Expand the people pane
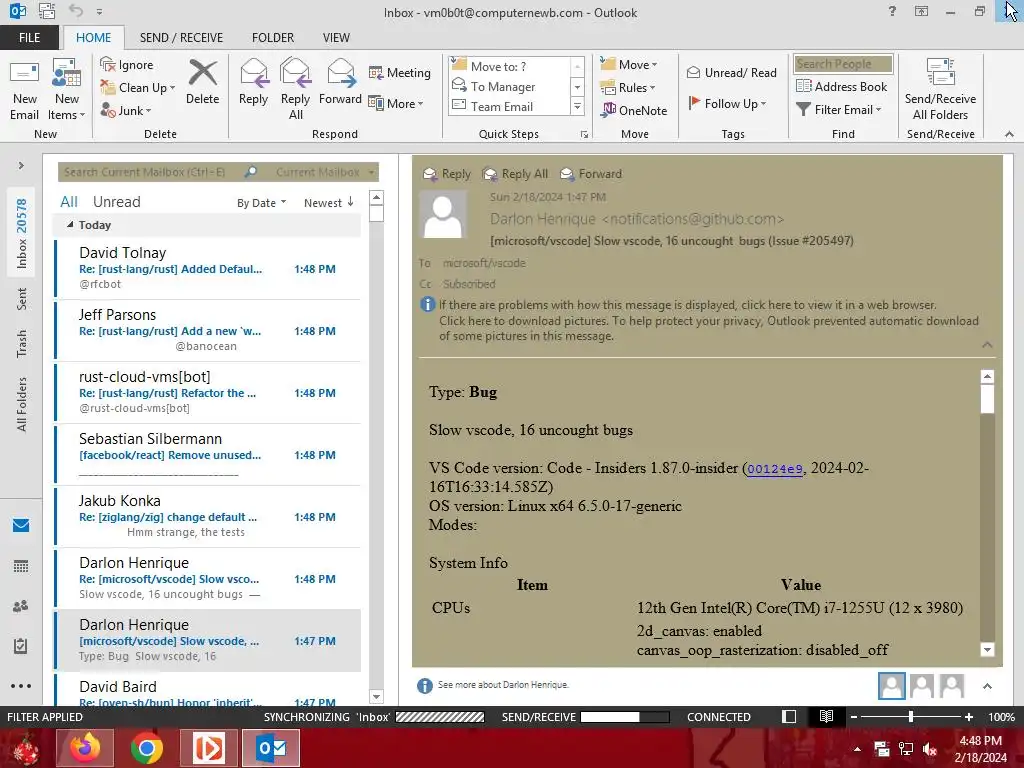Screen dimensions: 1024x768 point(987,686)
